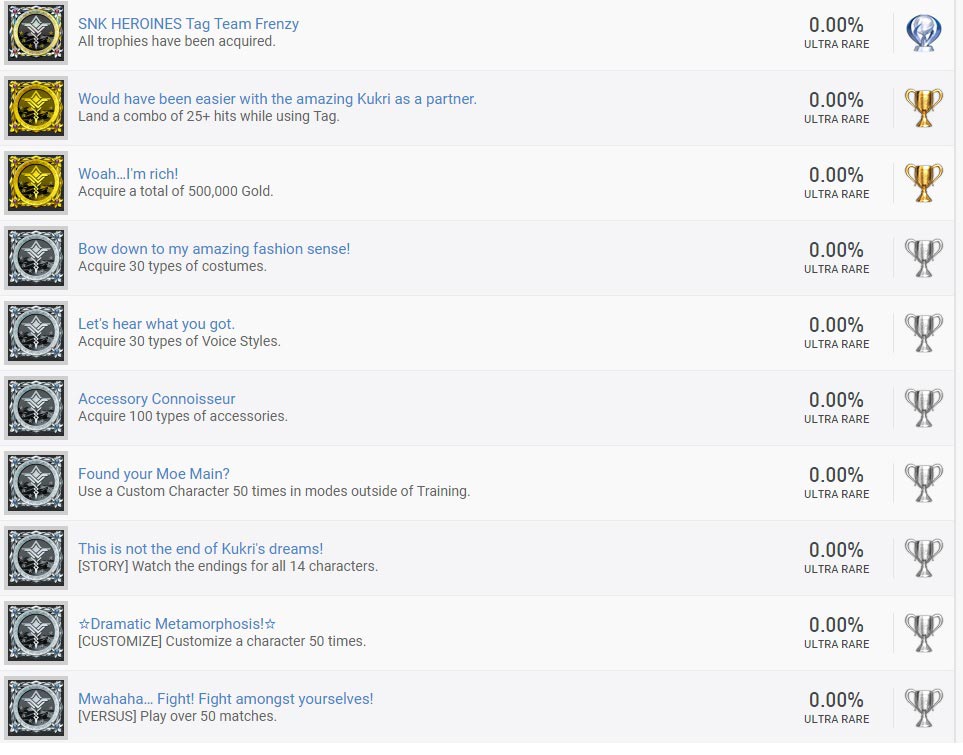Click silver trophy icon for Mwahaha Fight trophy

click(x=923, y=708)
